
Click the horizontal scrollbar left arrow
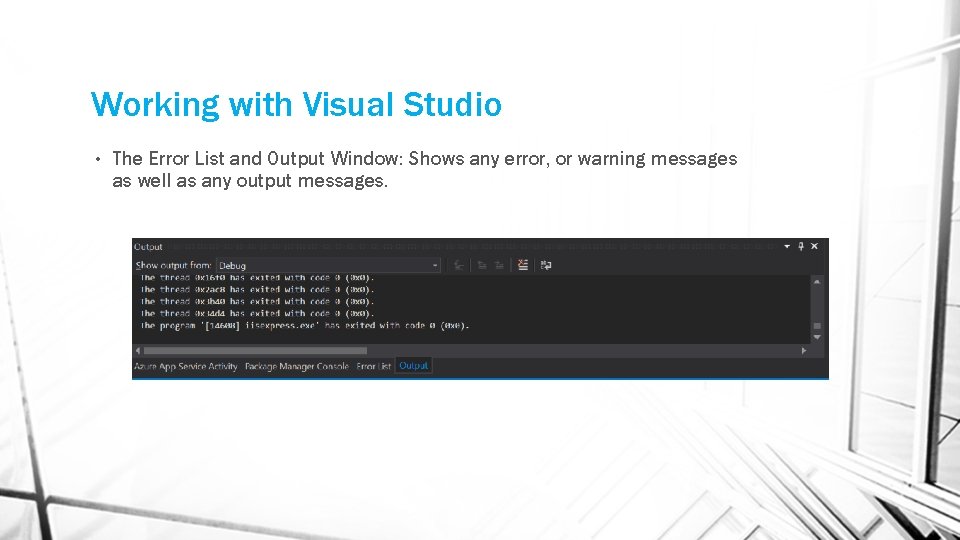[x=138, y=351]
